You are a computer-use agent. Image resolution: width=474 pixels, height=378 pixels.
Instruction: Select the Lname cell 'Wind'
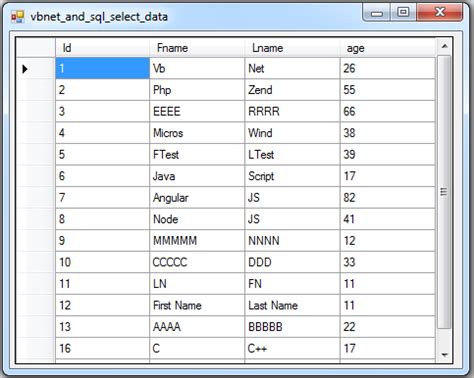tap(292, 133)
